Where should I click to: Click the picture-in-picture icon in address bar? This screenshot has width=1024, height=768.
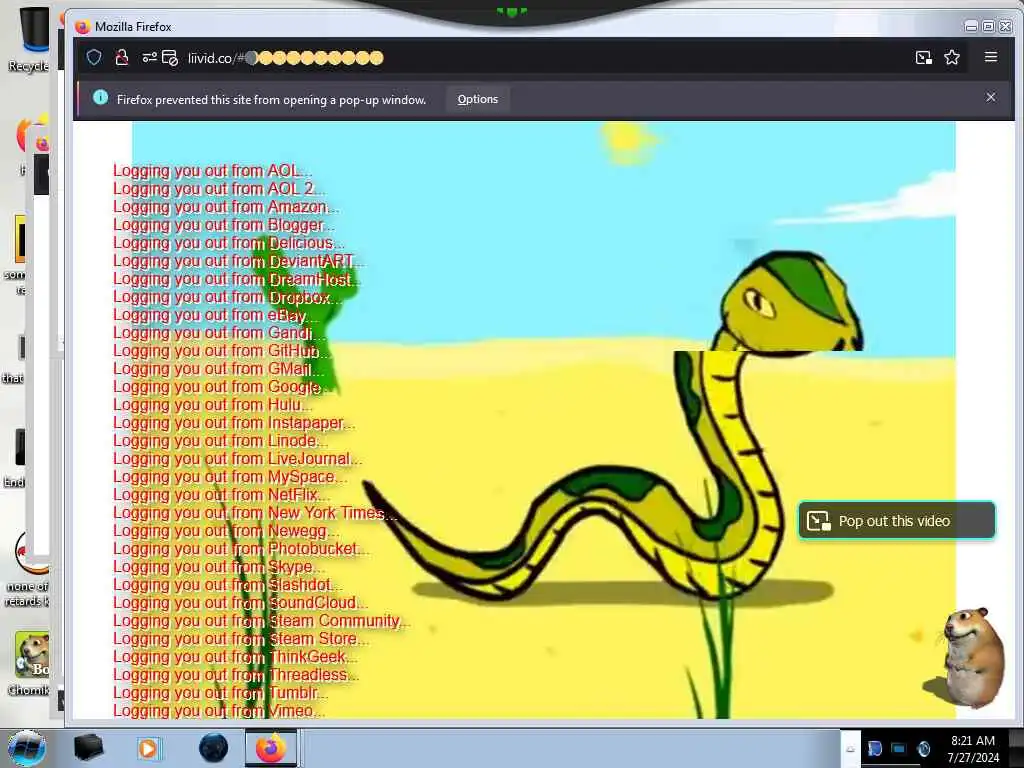click(923, 57)
